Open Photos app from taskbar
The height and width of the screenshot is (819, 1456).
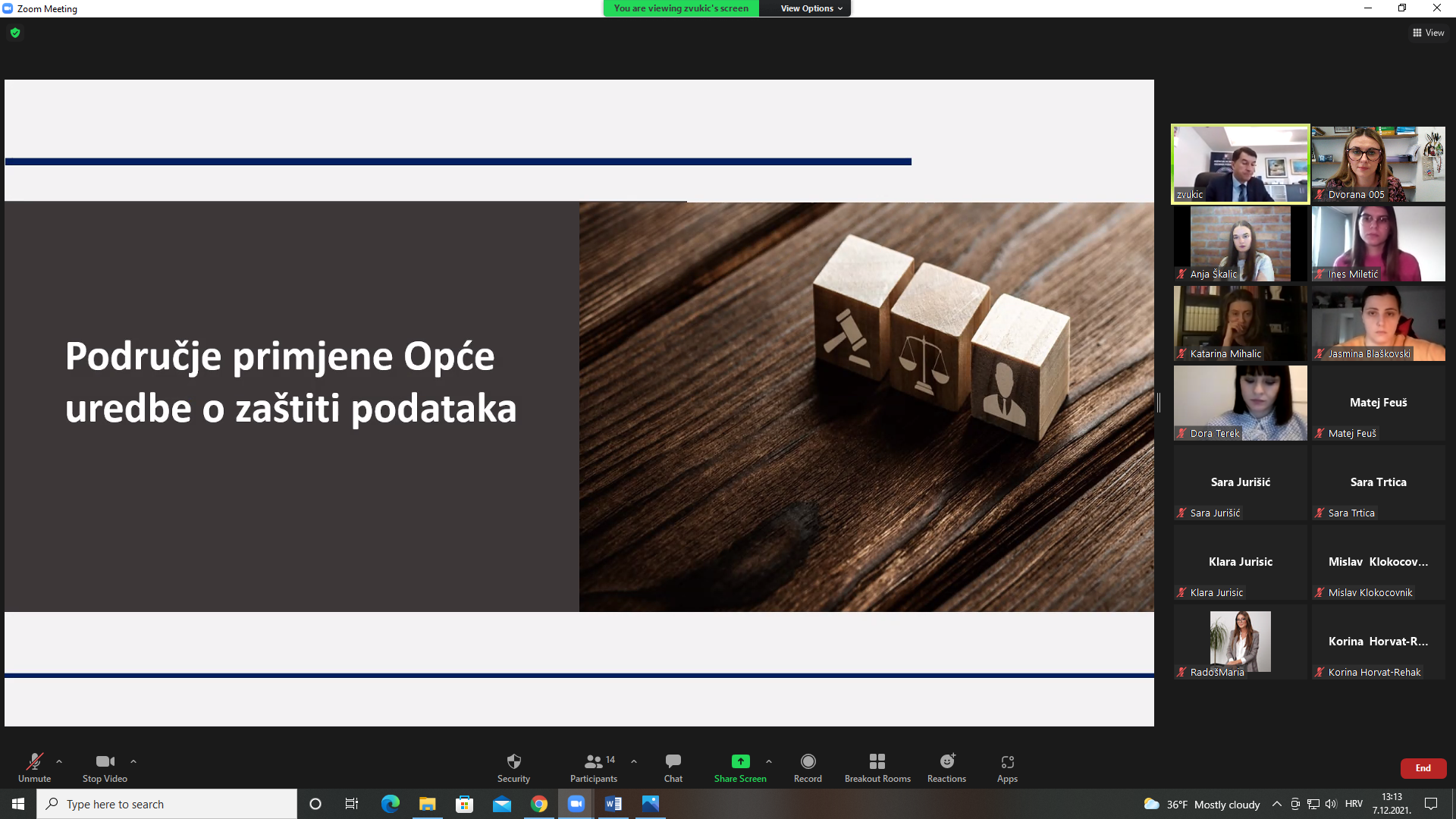point(651,804)
